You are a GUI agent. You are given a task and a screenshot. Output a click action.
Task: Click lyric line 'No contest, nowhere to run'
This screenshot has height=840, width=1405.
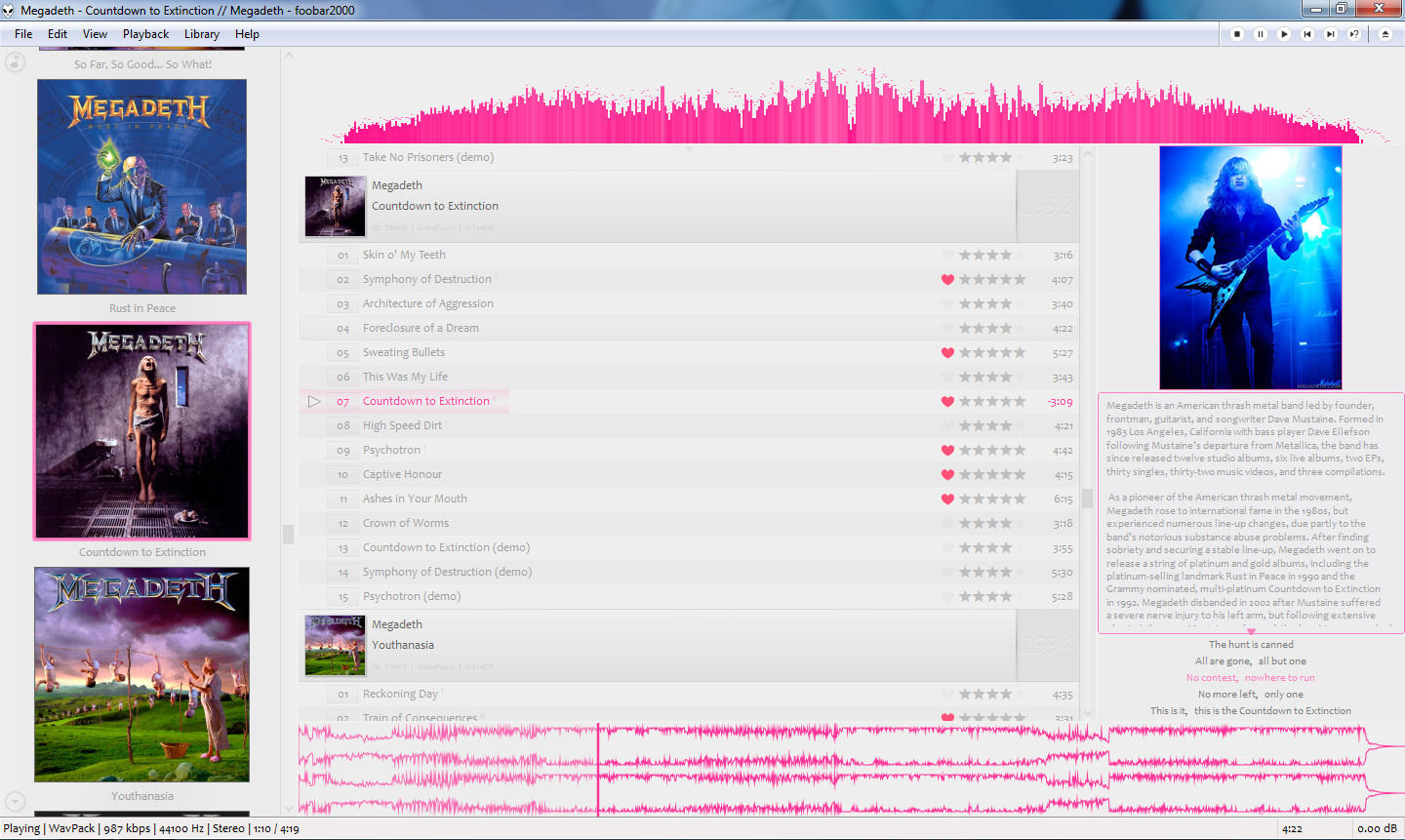pyautogui.click(x=1251, y=678)
